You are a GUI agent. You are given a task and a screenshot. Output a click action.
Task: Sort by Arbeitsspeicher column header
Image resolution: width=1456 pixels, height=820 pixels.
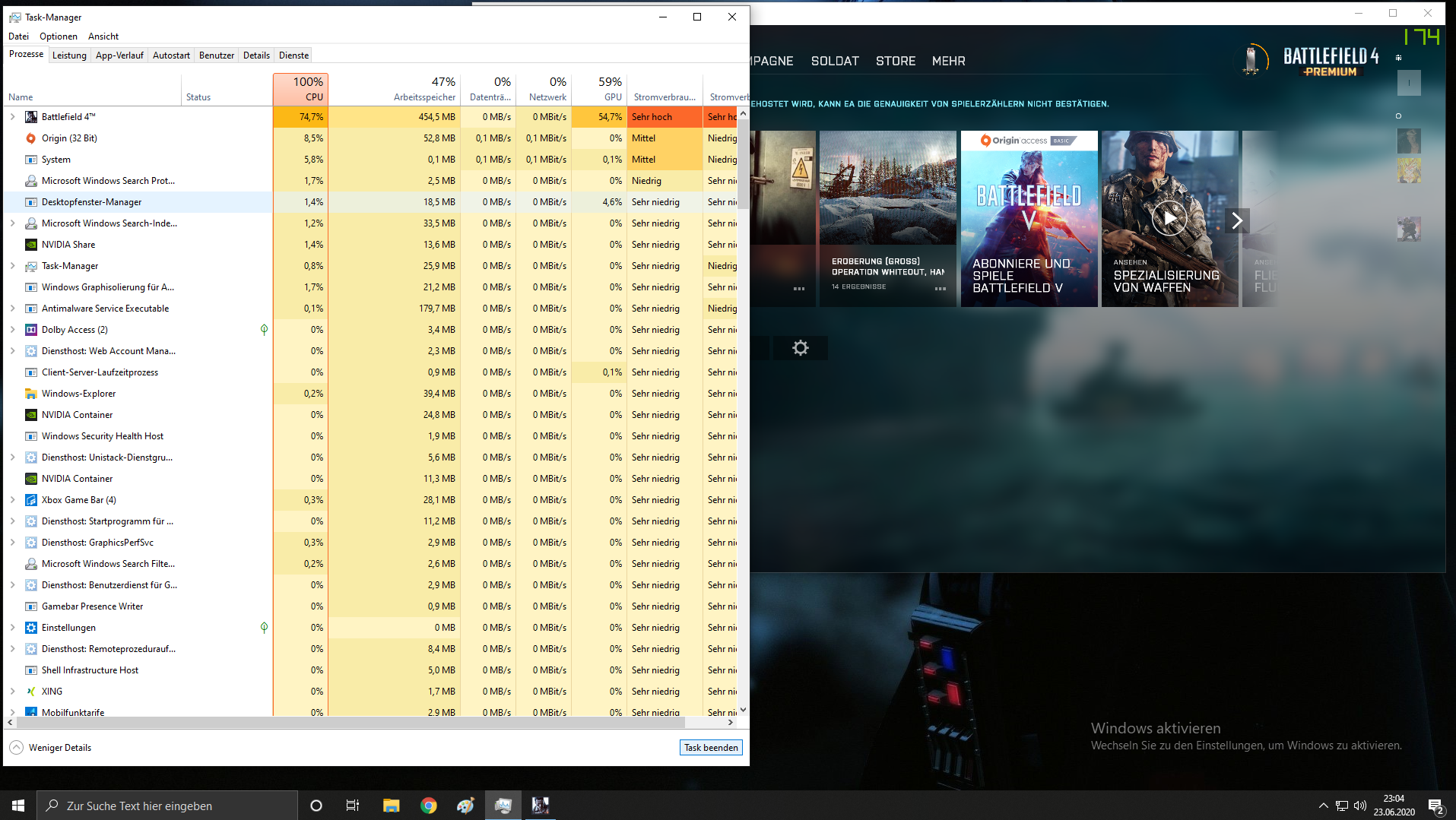pos(394,89)
